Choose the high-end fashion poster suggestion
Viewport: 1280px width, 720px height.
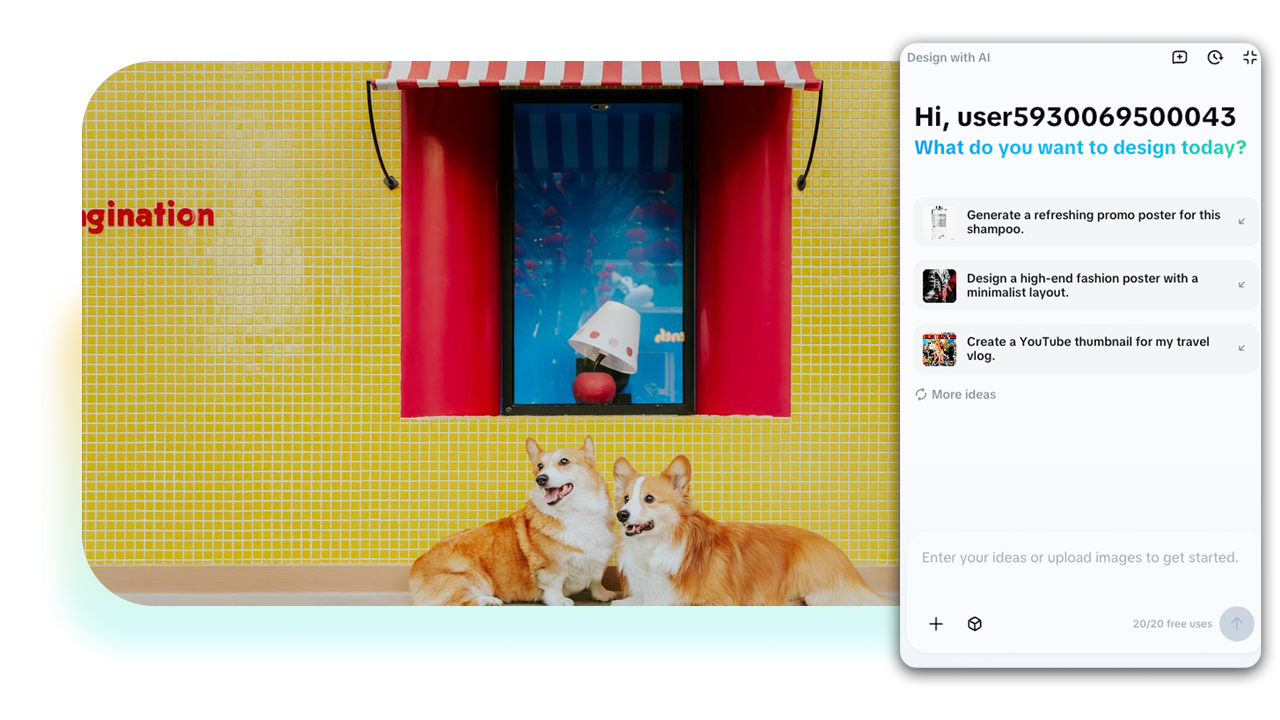click(x=1087, y=285)
